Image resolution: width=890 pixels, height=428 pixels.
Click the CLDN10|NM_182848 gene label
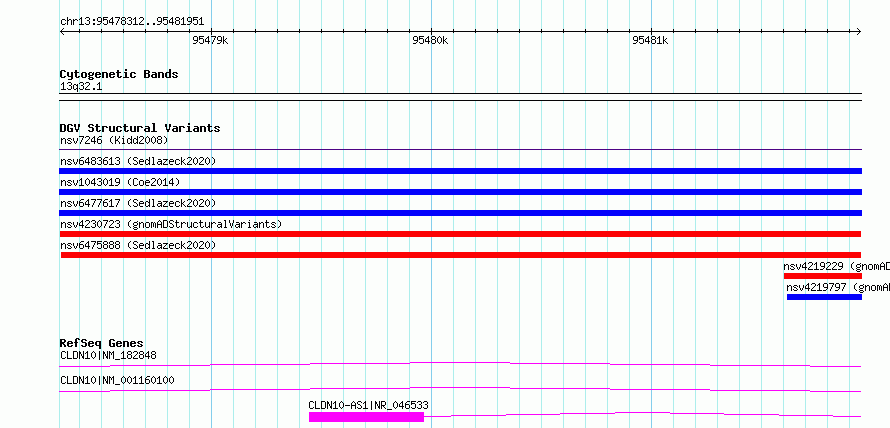click(x=108, y=356)
